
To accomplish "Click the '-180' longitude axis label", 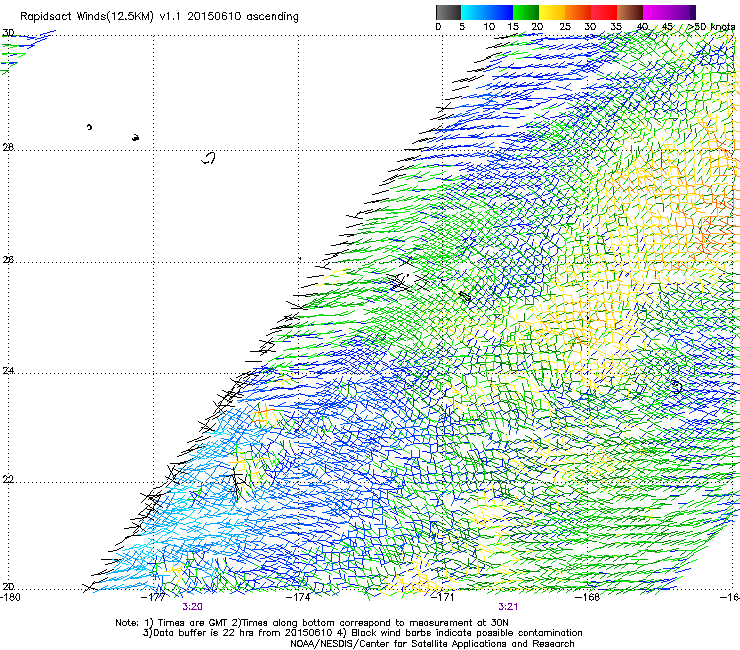I will [x=10, y=597].
